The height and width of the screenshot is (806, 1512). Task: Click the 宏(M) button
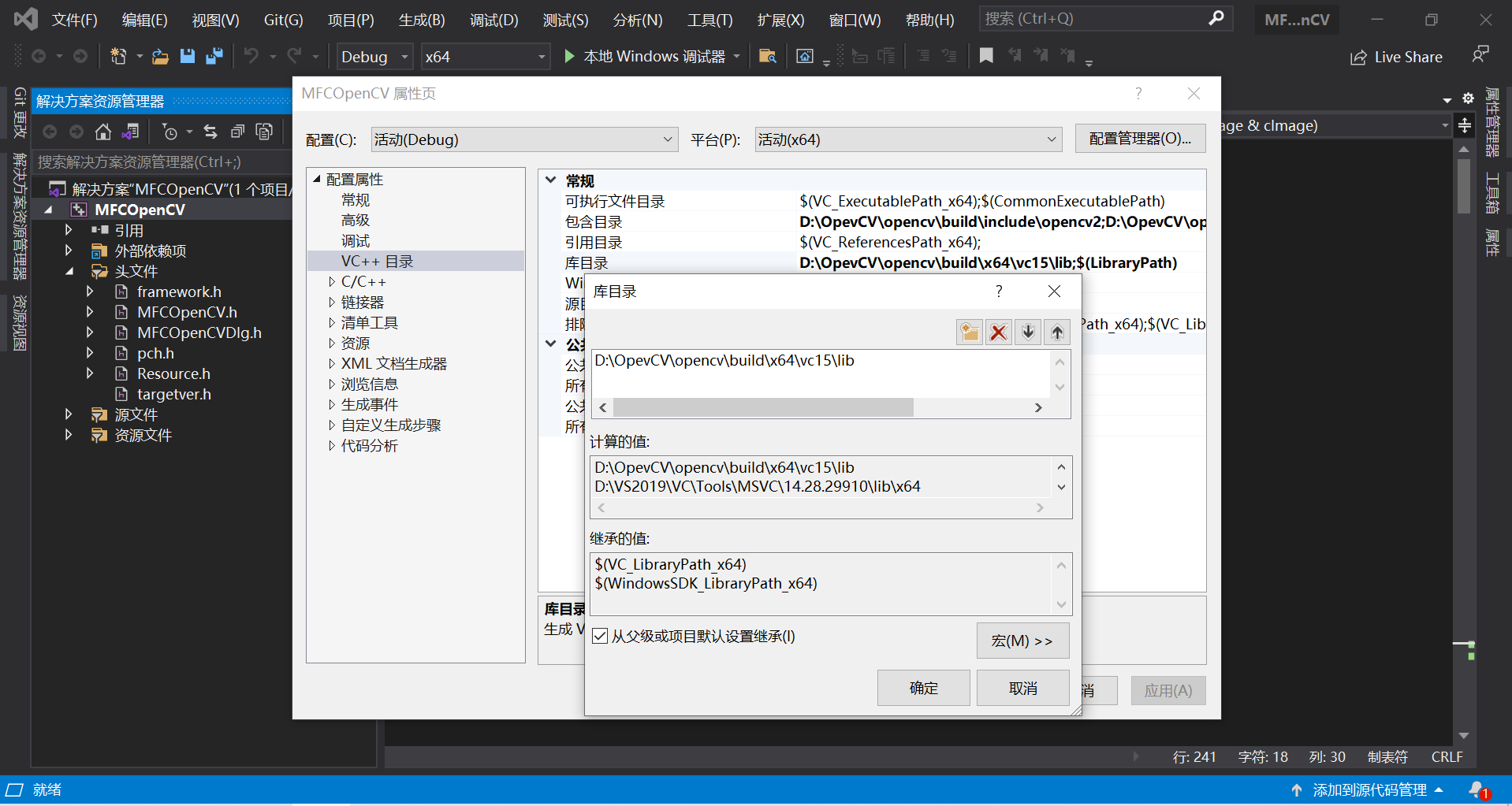click(1022, 641)
